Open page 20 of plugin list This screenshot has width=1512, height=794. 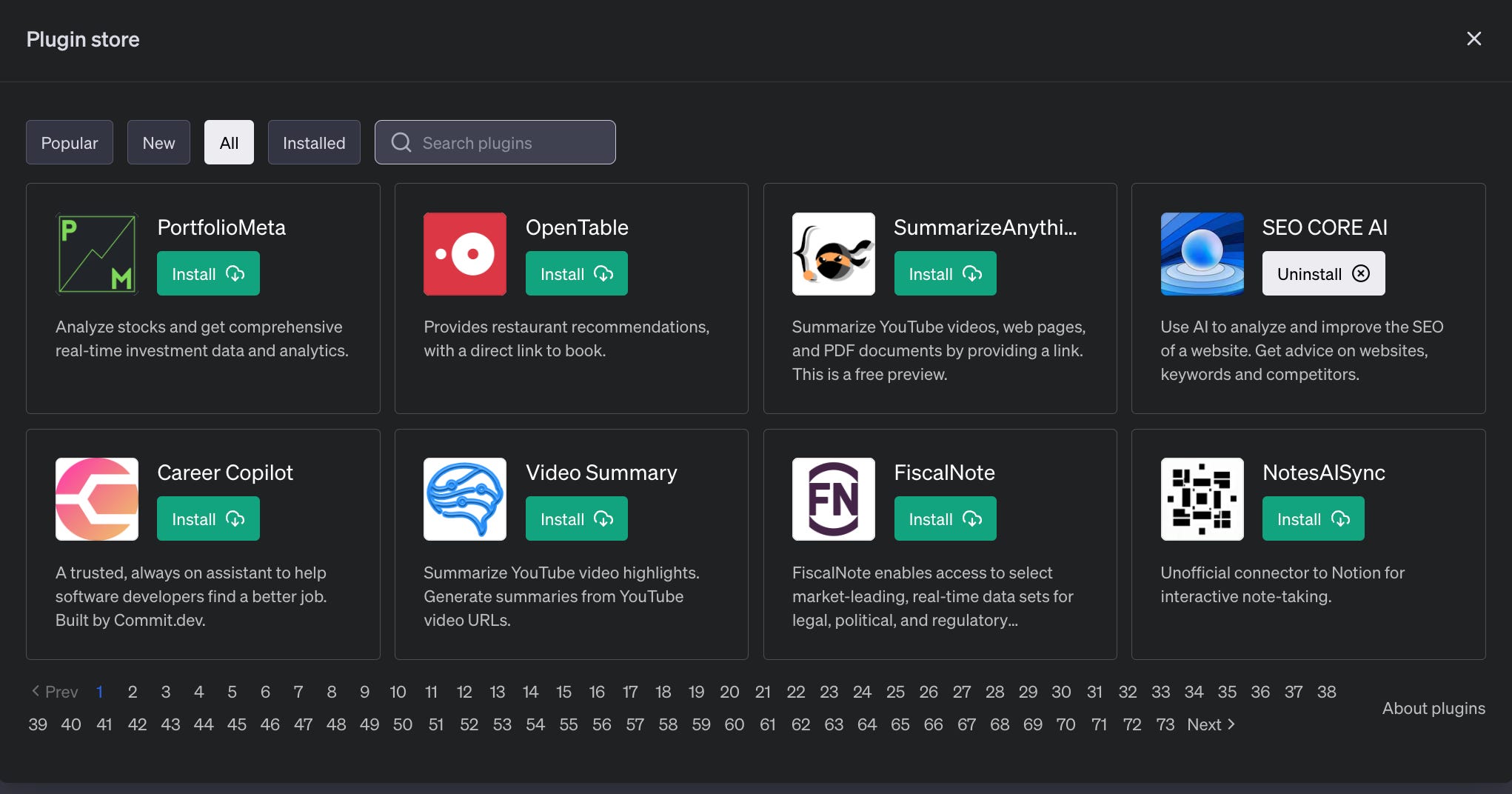(729, 692)
